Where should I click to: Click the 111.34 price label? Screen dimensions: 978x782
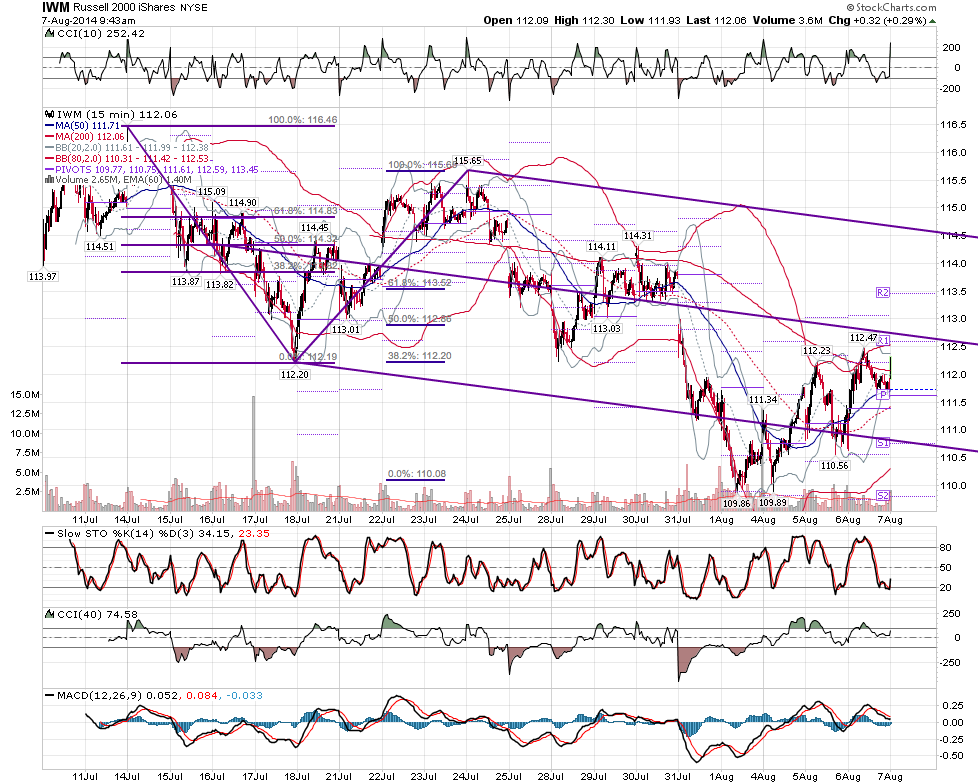click(x=763, y=400)
